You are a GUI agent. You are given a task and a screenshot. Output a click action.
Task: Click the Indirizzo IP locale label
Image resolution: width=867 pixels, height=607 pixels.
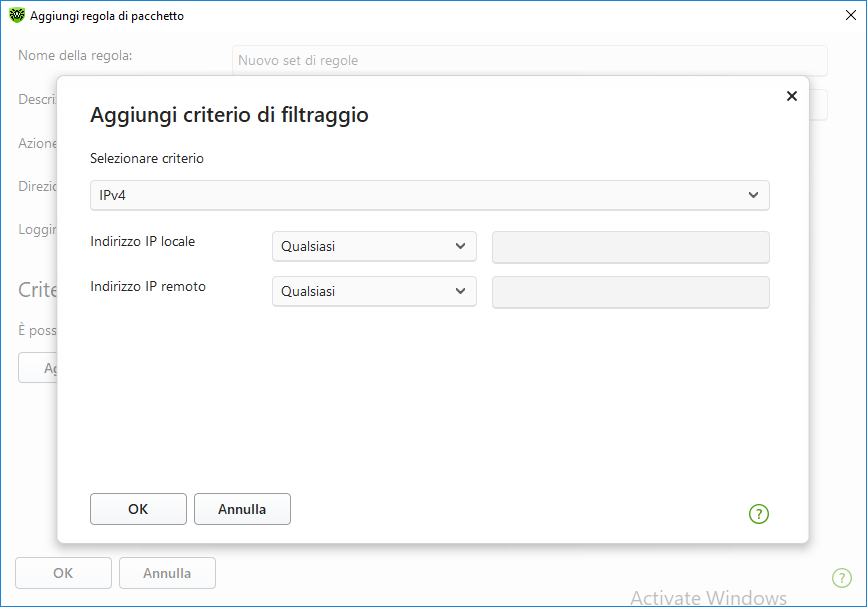(x=142, y=241)
